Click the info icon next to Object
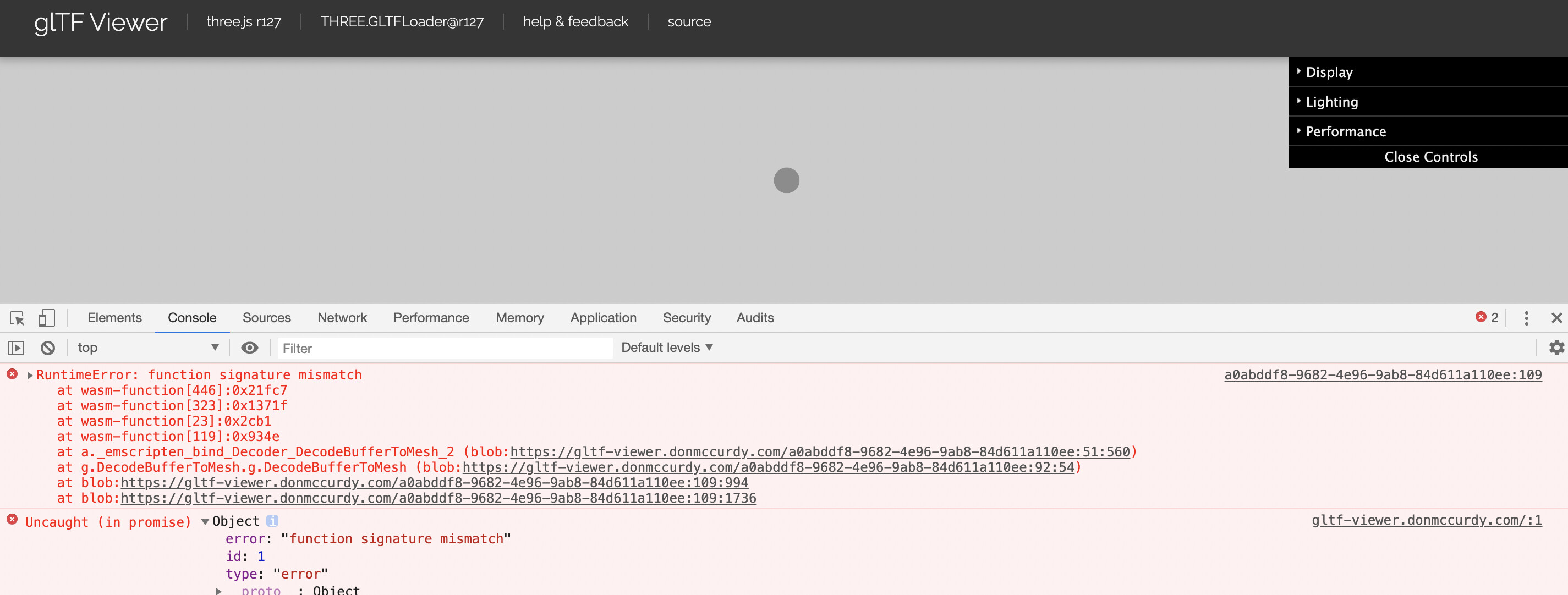The height and width of the screenshot is (595, 1568). point(273,521)
